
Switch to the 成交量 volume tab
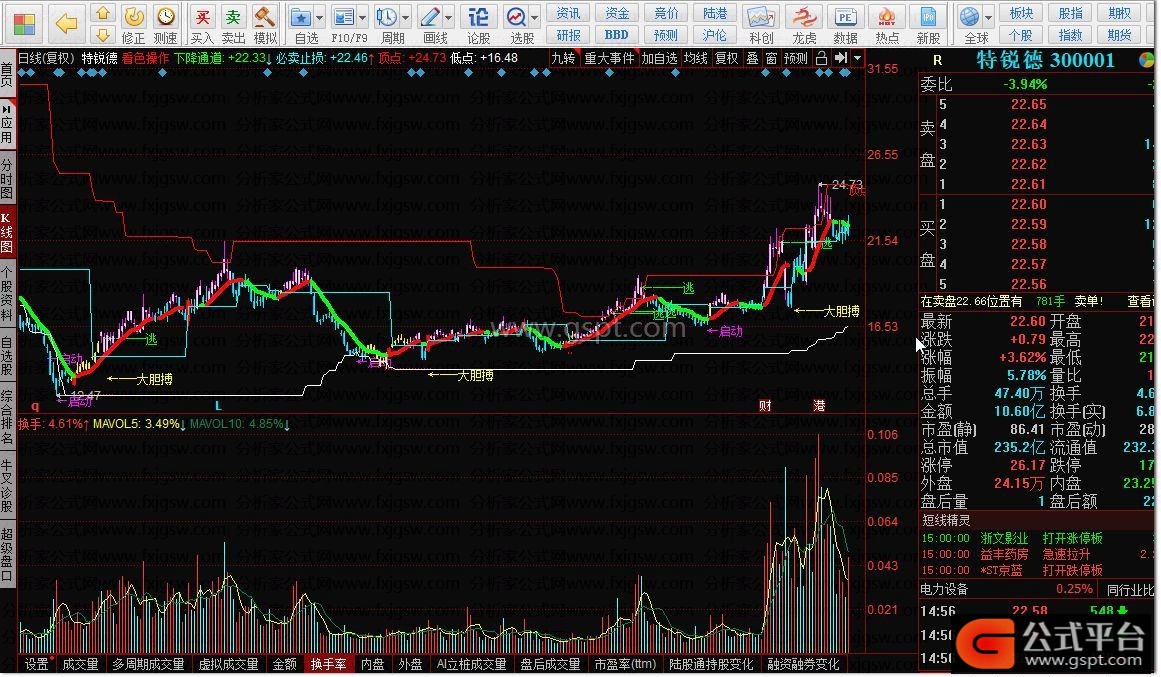point(80,664)
